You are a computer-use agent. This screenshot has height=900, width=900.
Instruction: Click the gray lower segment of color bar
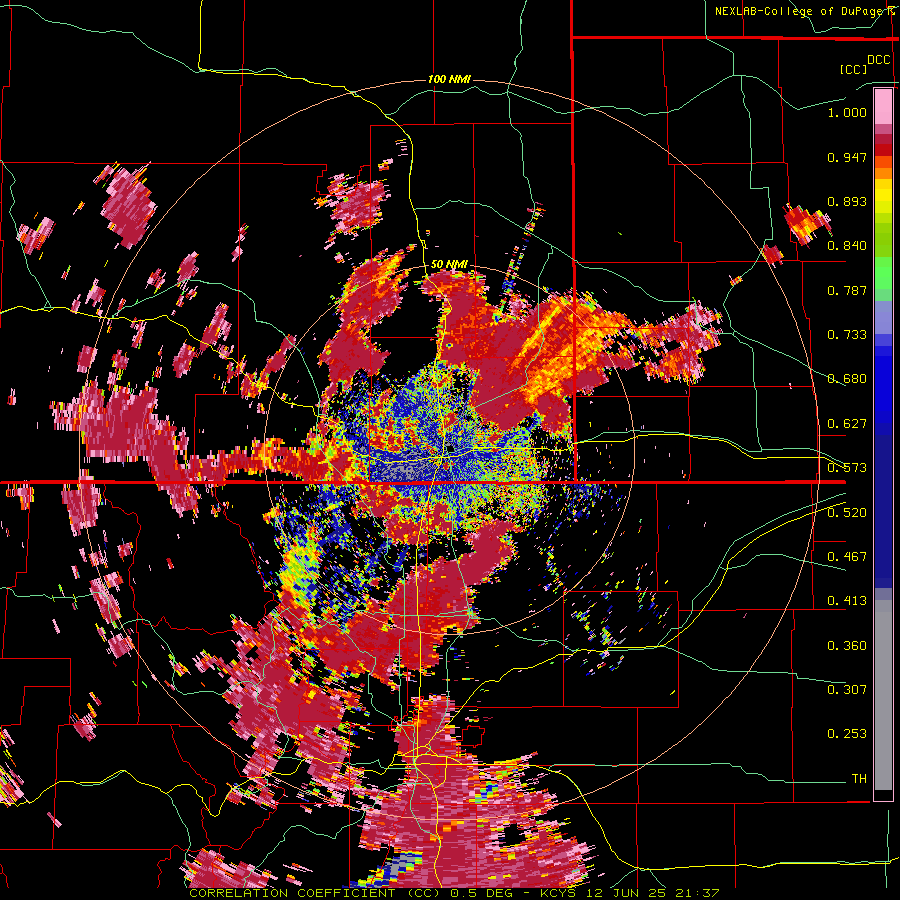[x=883, y=695]
